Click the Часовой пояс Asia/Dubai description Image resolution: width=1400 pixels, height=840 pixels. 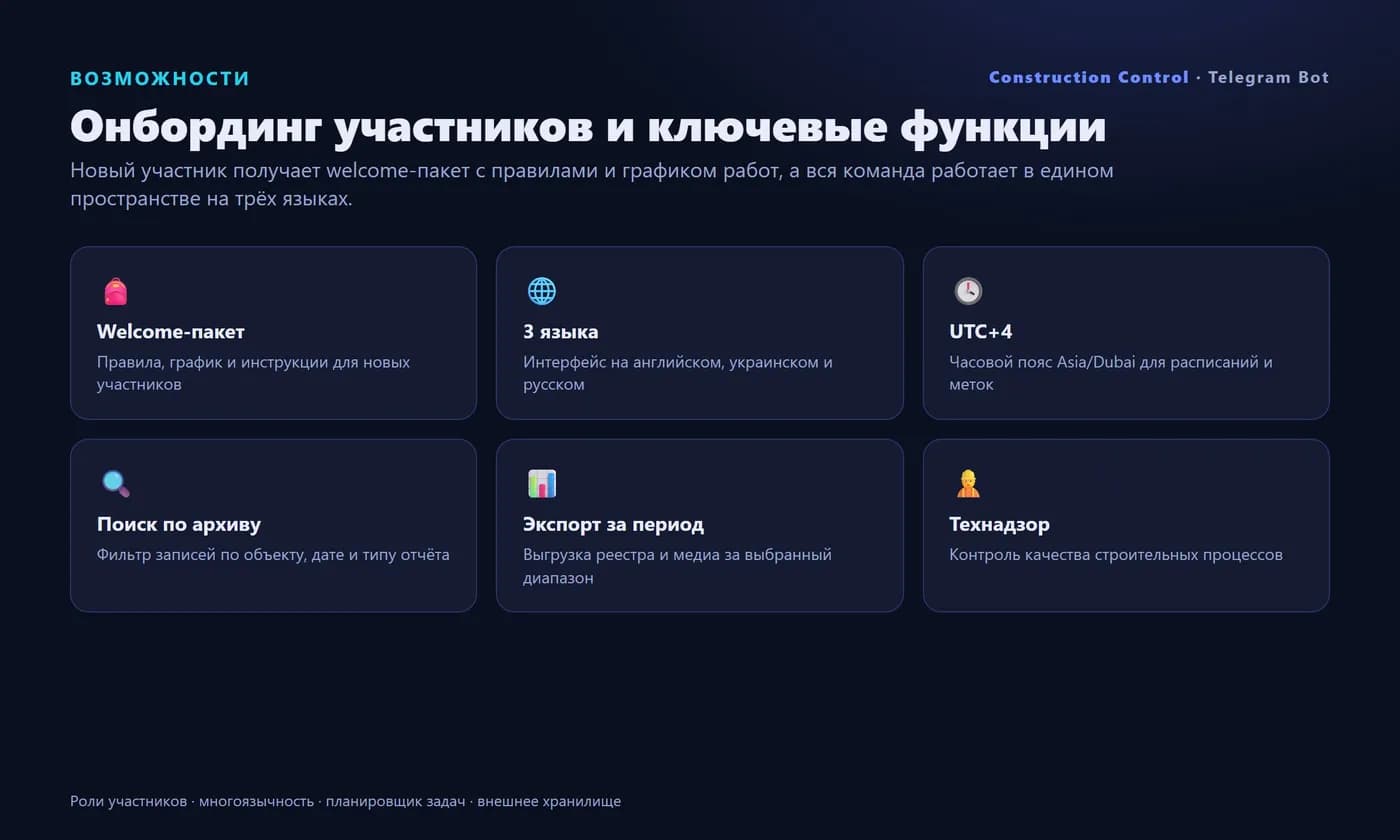pyautogui.click(x=1111, y=373)
